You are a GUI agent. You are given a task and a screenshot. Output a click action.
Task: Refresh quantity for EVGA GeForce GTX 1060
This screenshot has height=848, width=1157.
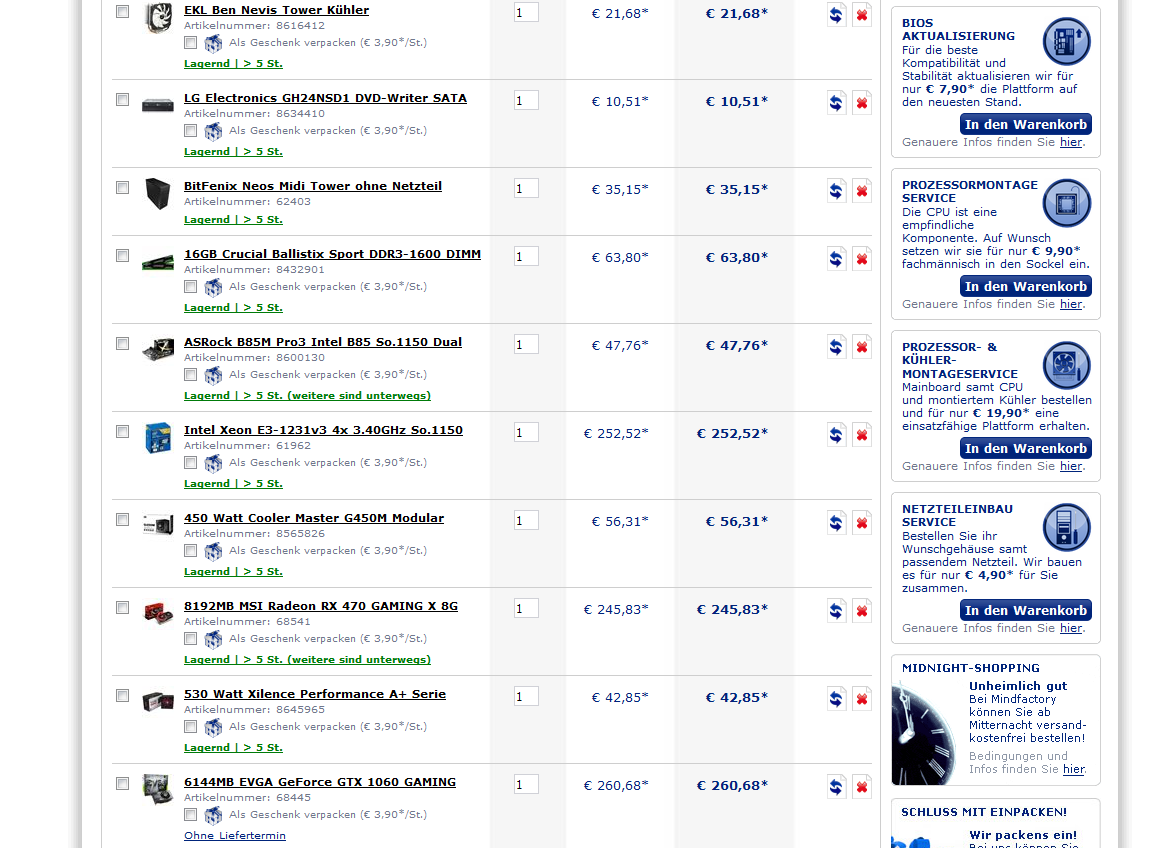(835, 787)
